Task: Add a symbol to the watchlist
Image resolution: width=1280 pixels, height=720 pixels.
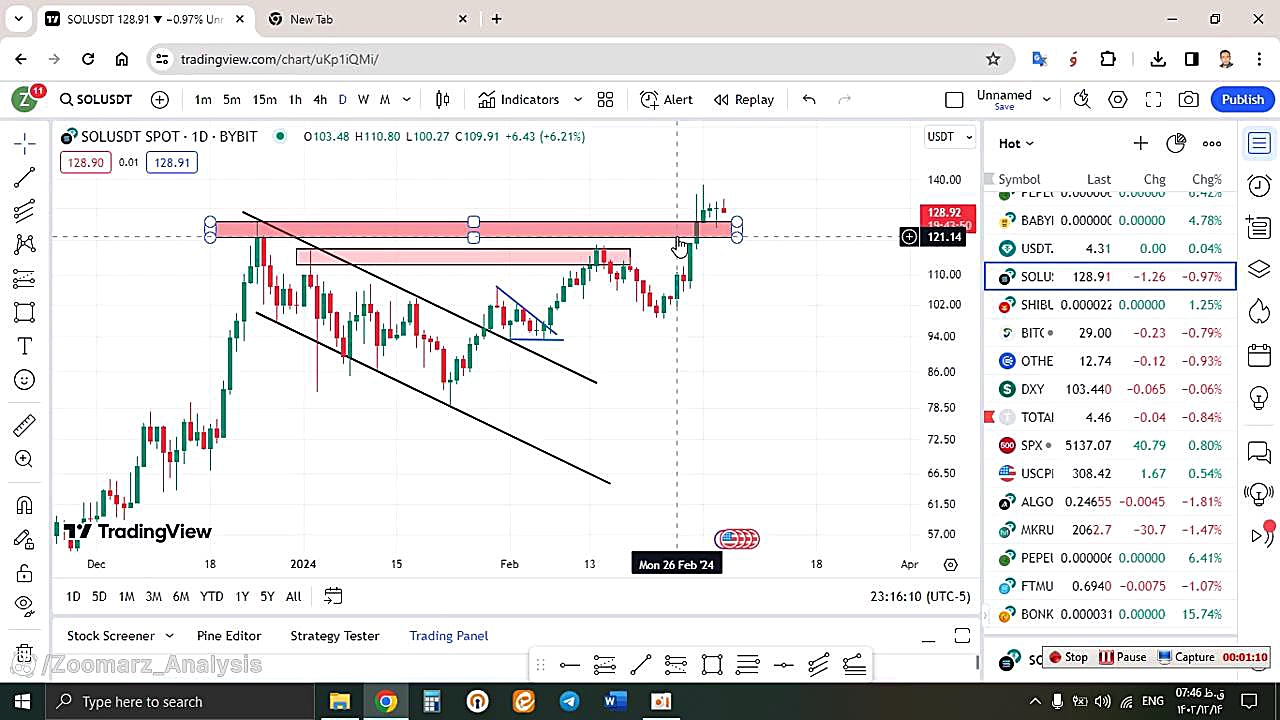Action: click(1140, 143)
